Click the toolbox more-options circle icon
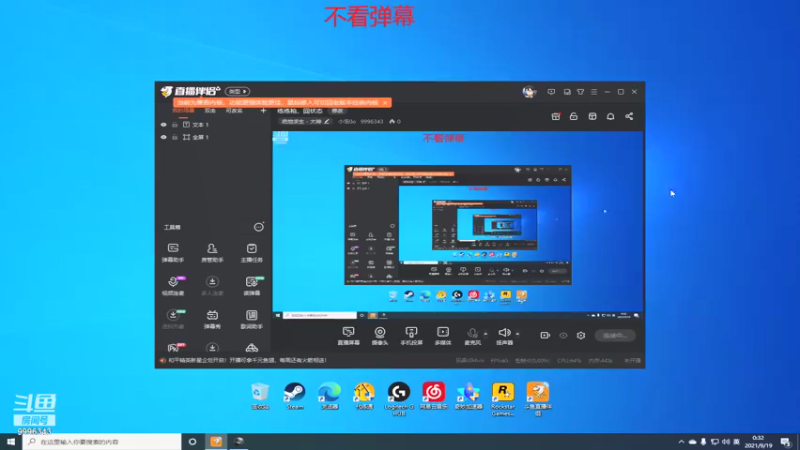Screen dimensions: 800x450 pyautogui.click(x=259, y=227)
